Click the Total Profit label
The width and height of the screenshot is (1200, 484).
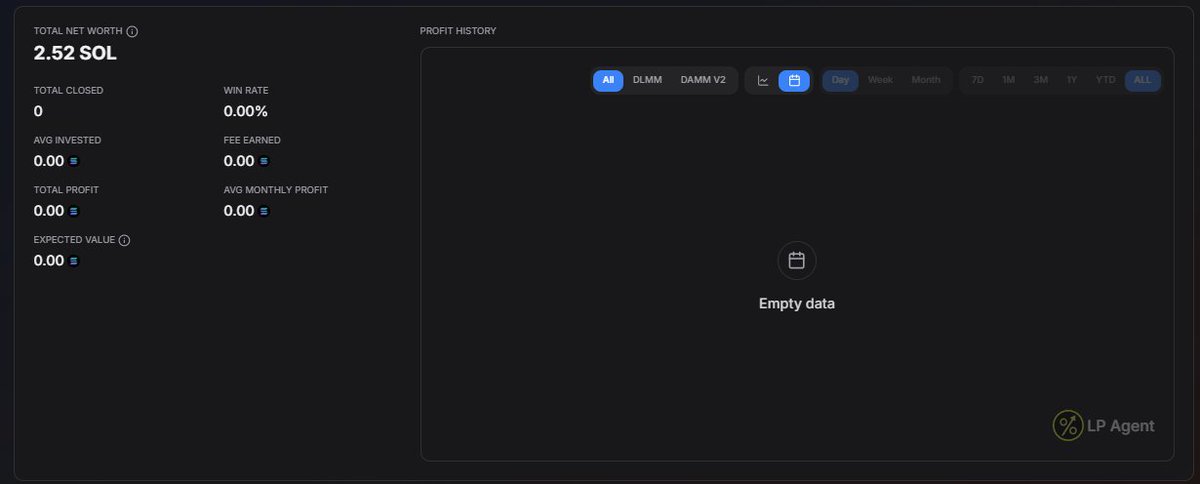click(66, 190)
